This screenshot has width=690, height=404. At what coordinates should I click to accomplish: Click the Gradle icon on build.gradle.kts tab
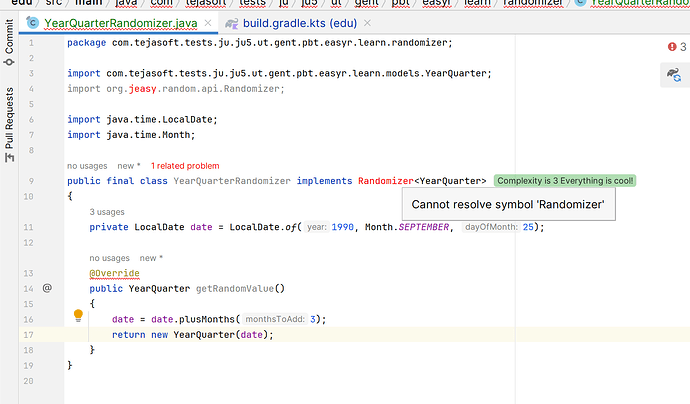point(231,23)
